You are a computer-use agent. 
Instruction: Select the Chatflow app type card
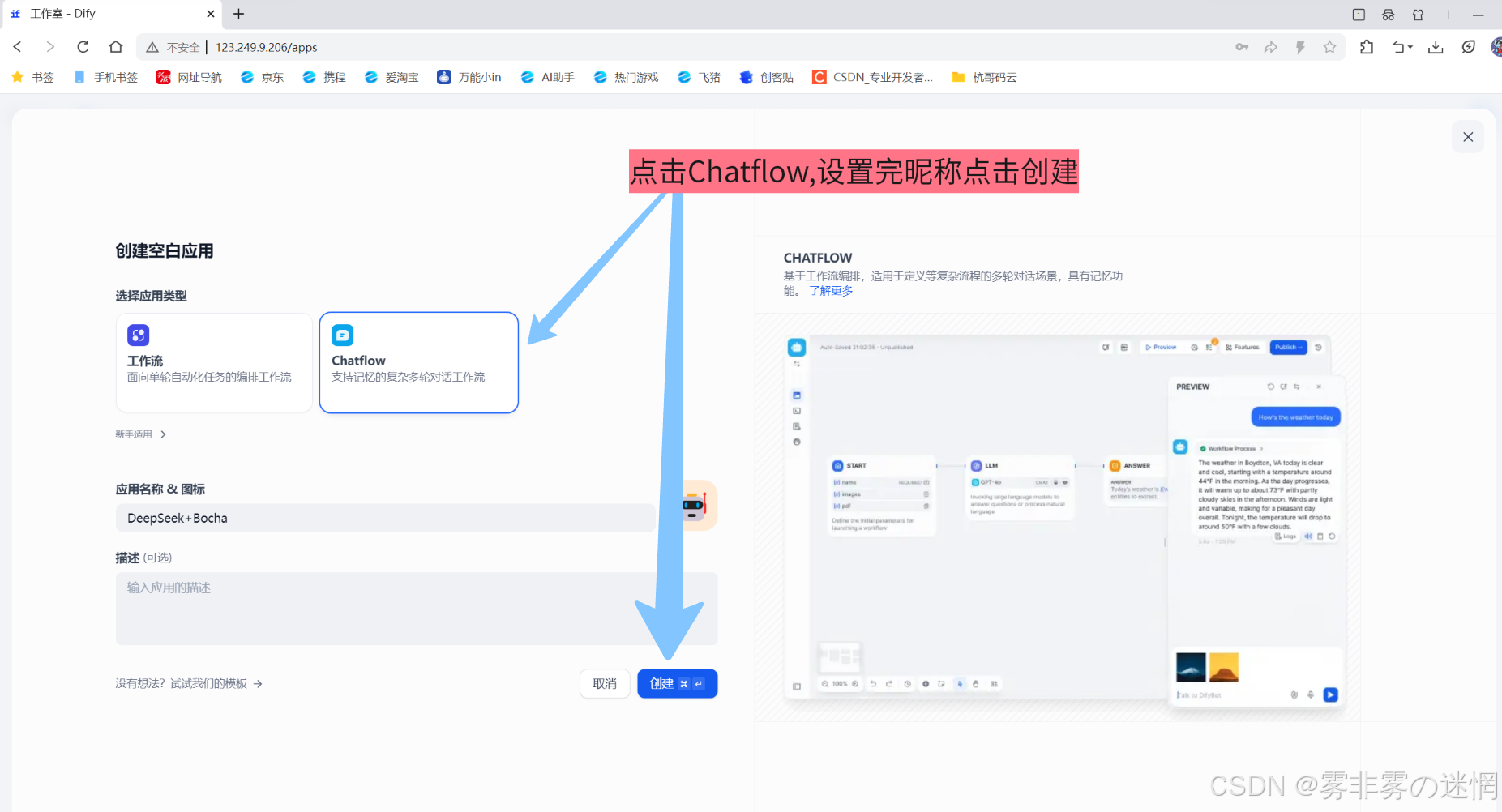click(419, 363)
